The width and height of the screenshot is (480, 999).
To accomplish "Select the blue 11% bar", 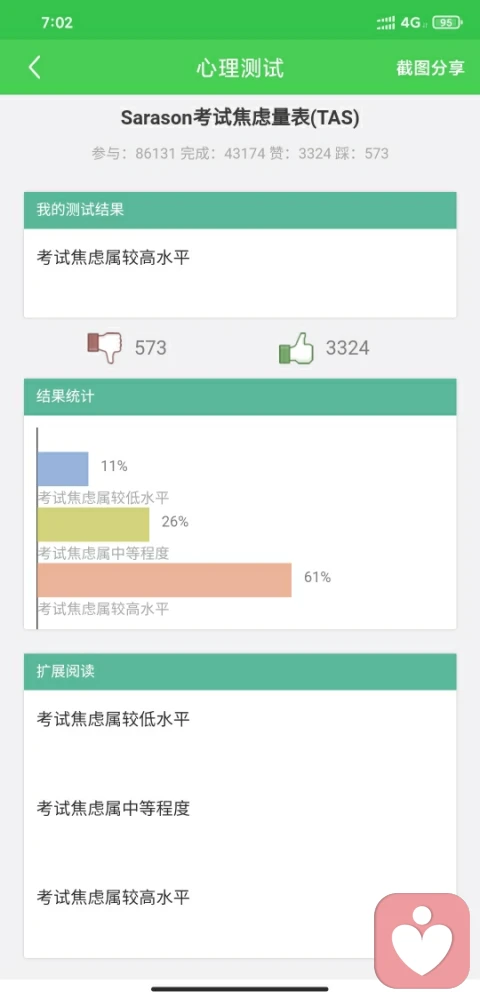I will [x=62, y=469].
